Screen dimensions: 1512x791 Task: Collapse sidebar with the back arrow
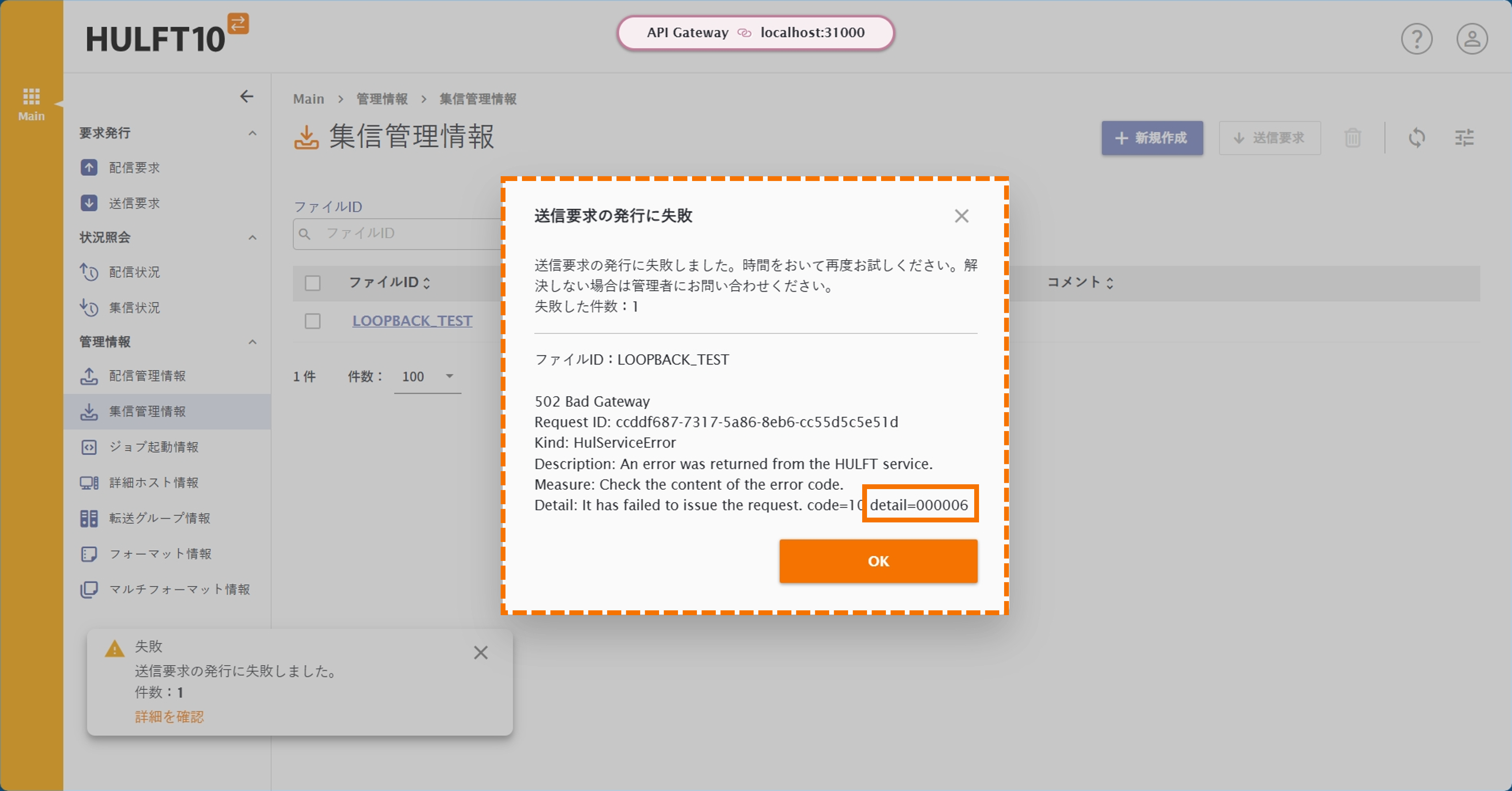tap(246, 96)
